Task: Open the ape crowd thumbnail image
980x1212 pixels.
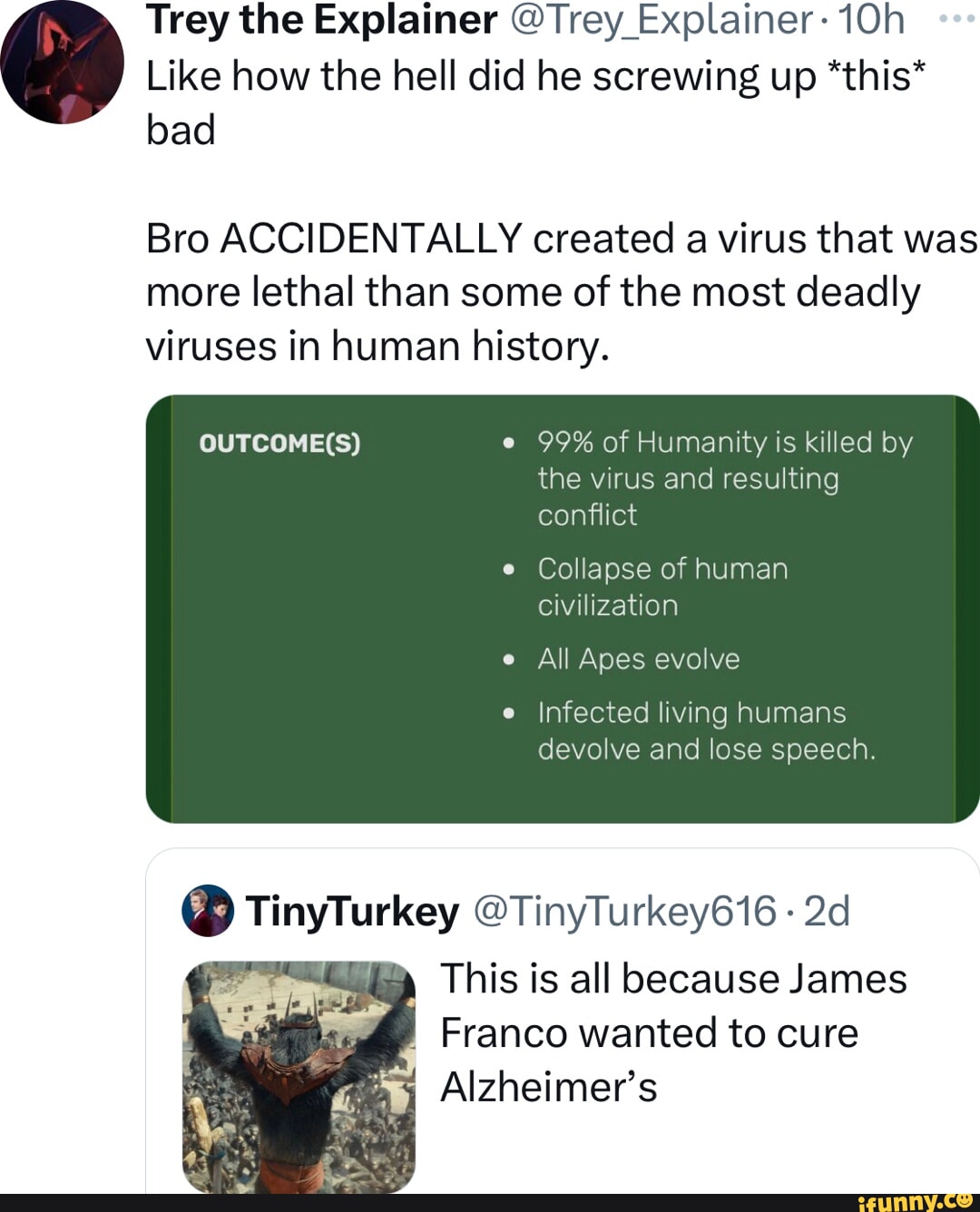Action: [x=299, y=1077]
